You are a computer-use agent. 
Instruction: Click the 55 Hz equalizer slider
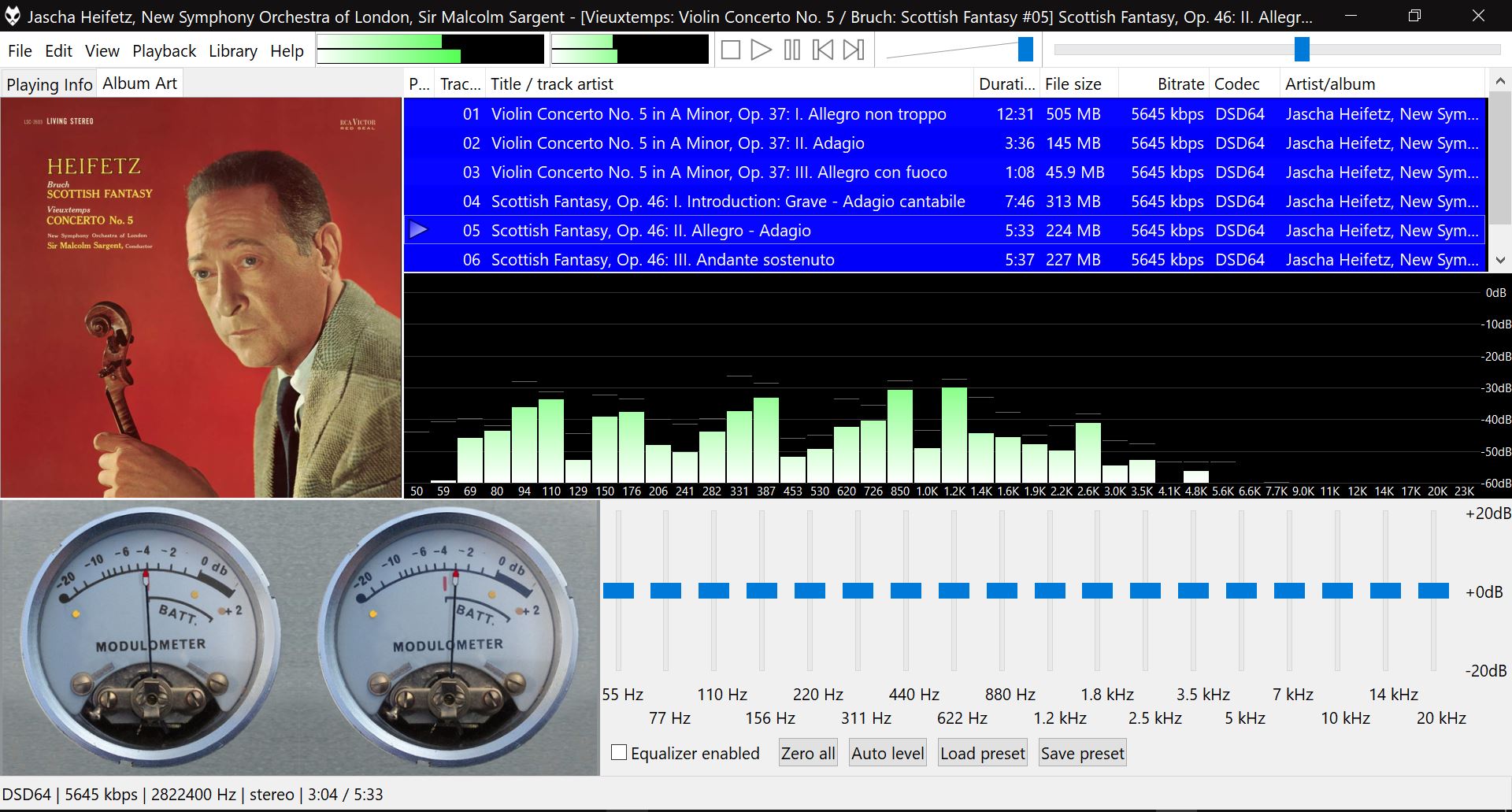(618, 591)
